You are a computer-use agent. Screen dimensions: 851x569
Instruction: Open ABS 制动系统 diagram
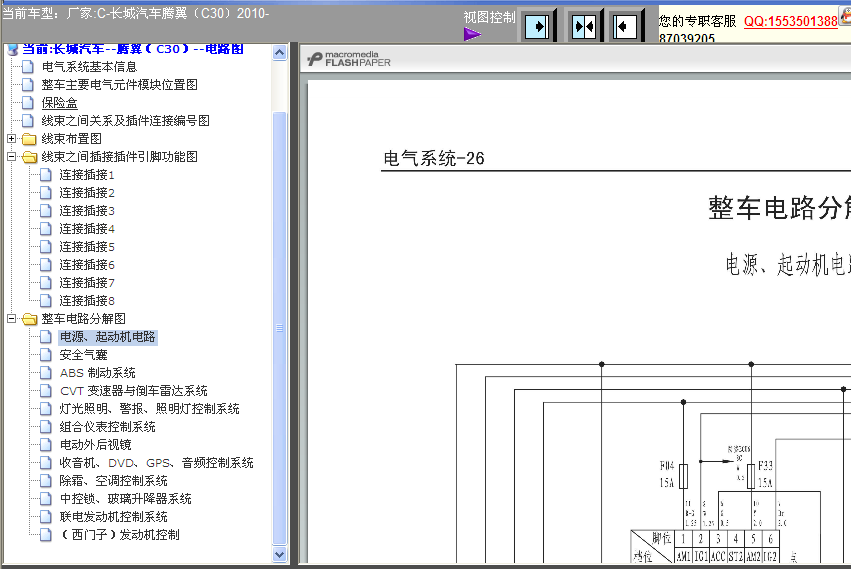pos(98,372)
